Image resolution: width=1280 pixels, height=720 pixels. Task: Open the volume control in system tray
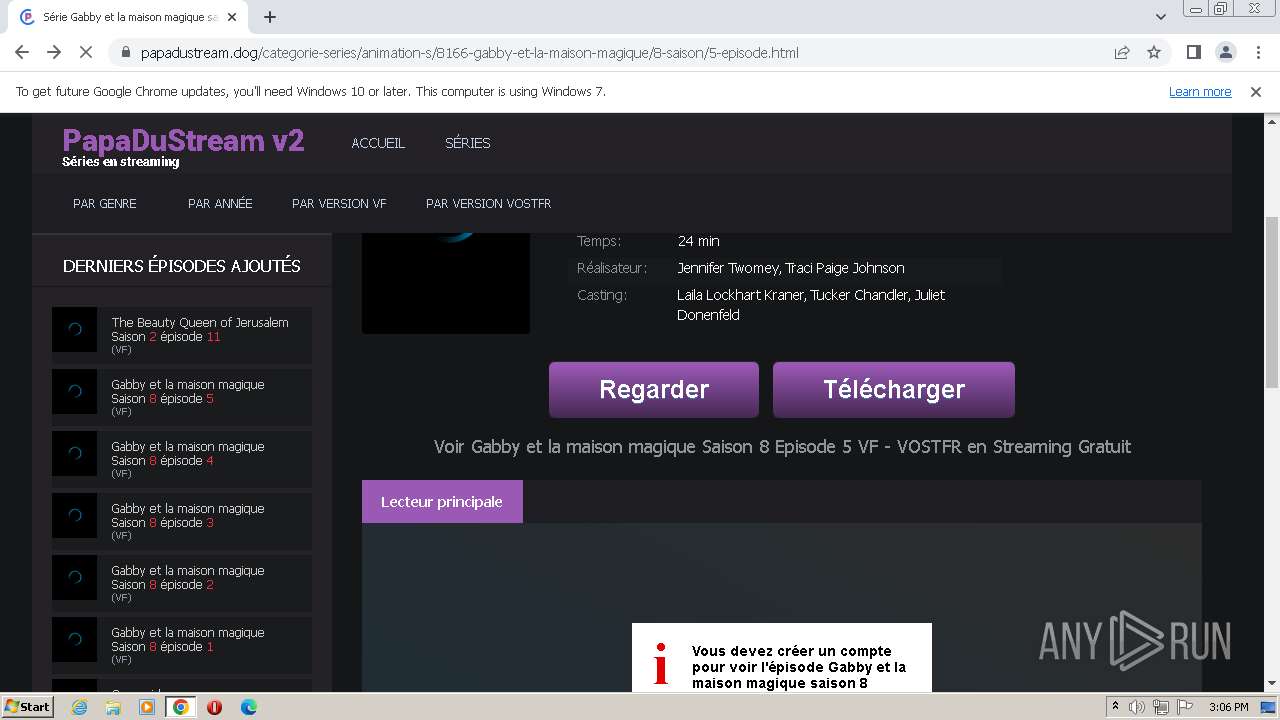pos(1137,707)
